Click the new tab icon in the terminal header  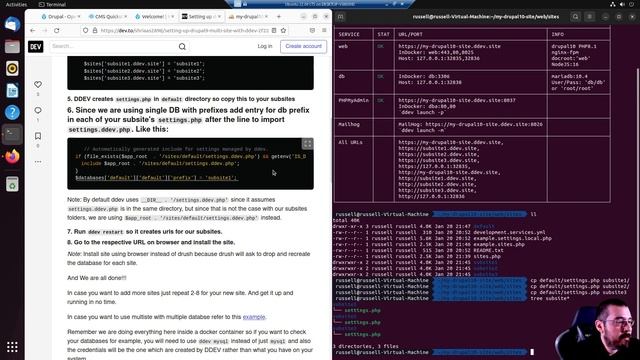(x=340, y=17)
